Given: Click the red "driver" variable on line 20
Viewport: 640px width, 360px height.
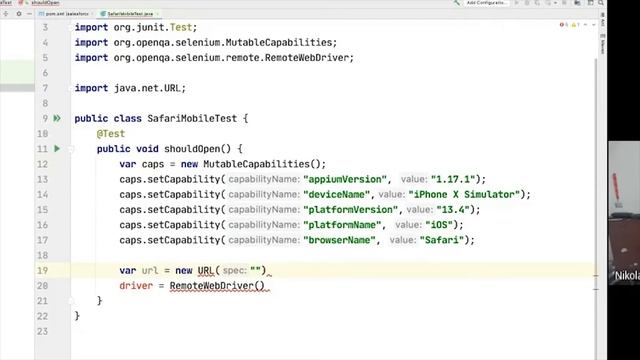Looking at the screenshot, I should coord(136,286).
